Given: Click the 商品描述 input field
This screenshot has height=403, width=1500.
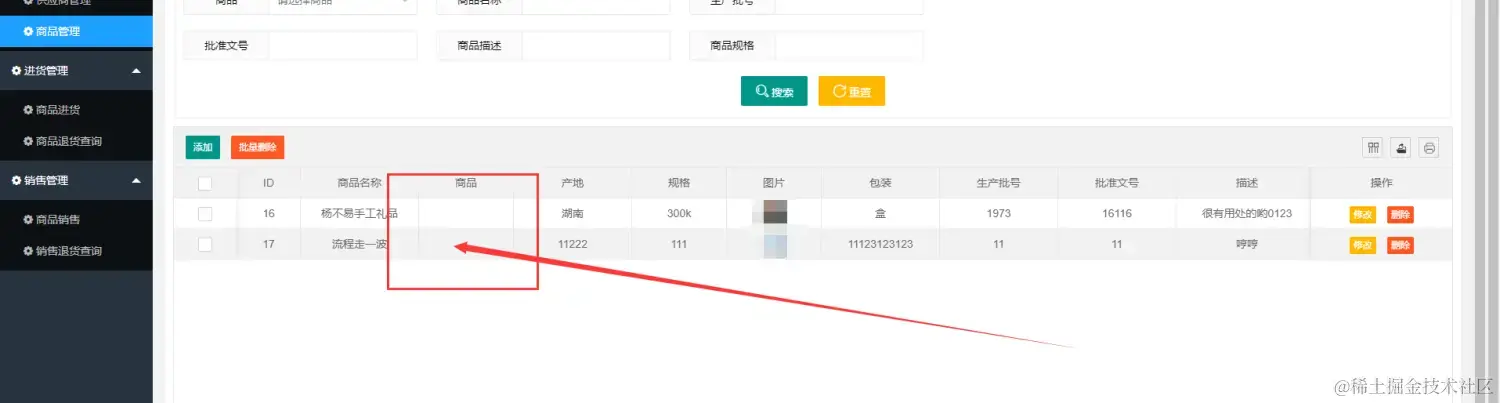Looking at the screenshot, I should [596, 46].
